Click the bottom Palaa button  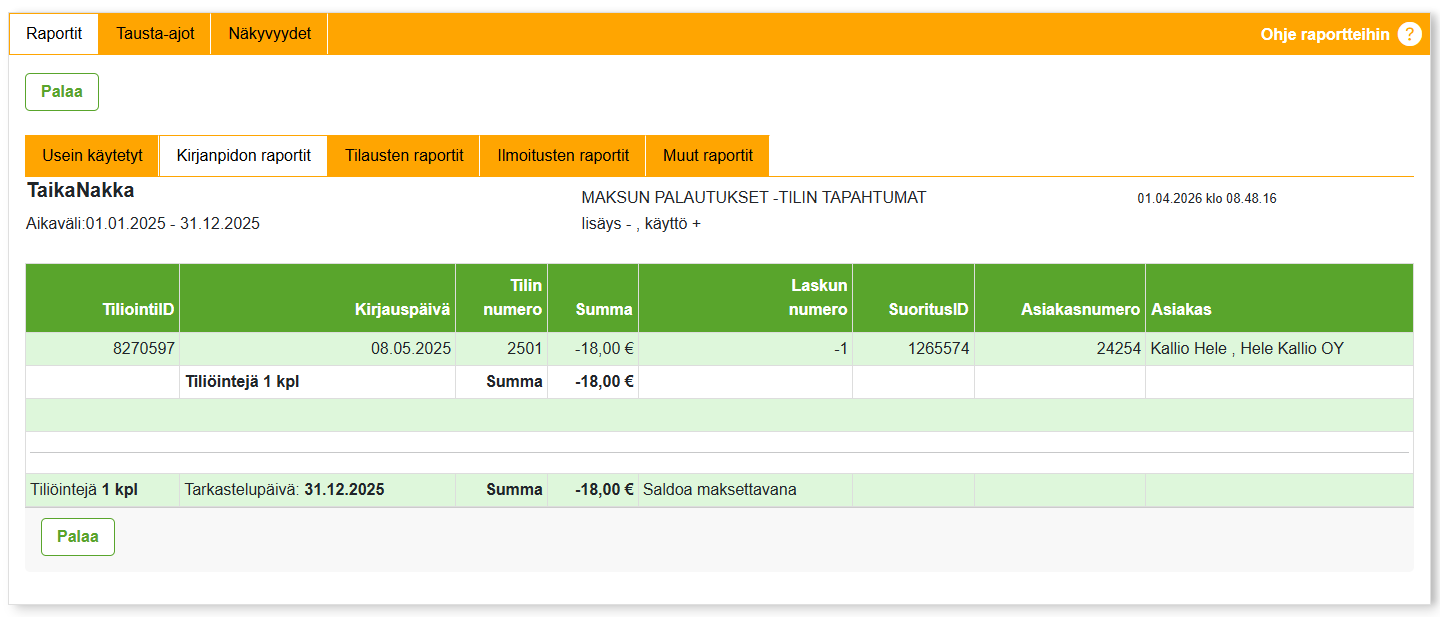pyautogui.click(x=78, y=537)
